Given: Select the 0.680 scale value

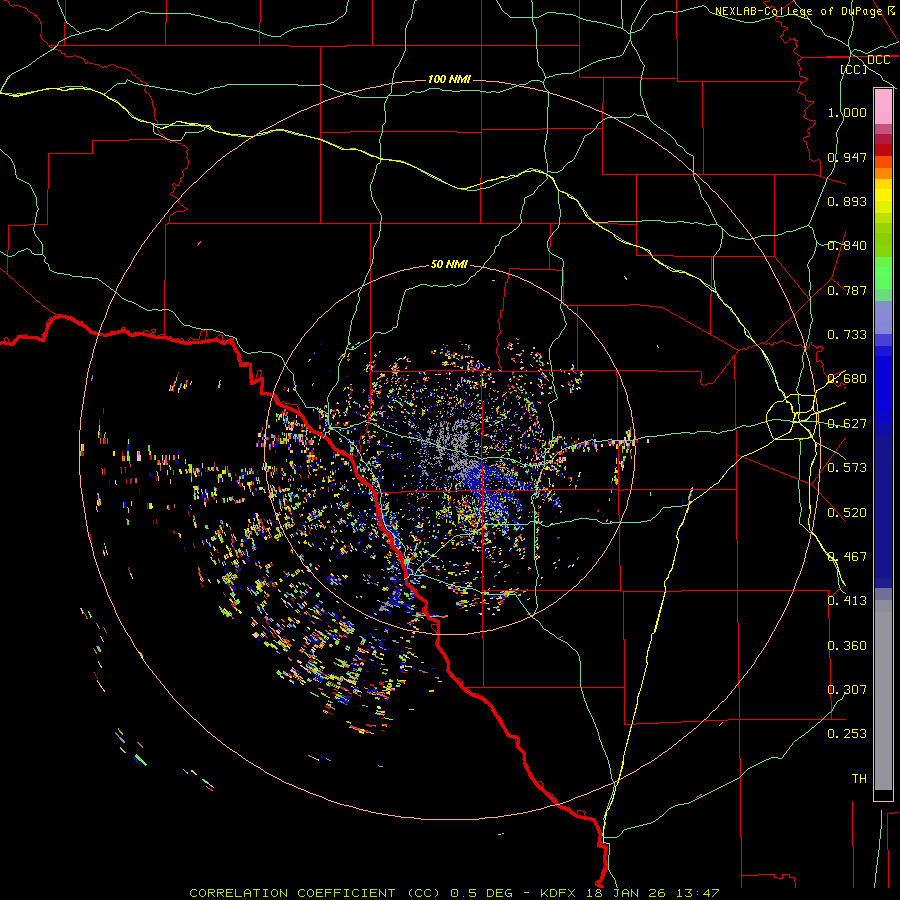Looking at the screenshot, I should (847, 379).
